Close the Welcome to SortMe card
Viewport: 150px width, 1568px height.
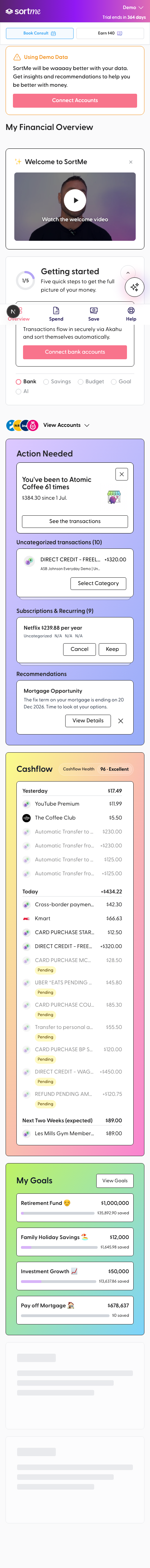[x=130, y=162]
